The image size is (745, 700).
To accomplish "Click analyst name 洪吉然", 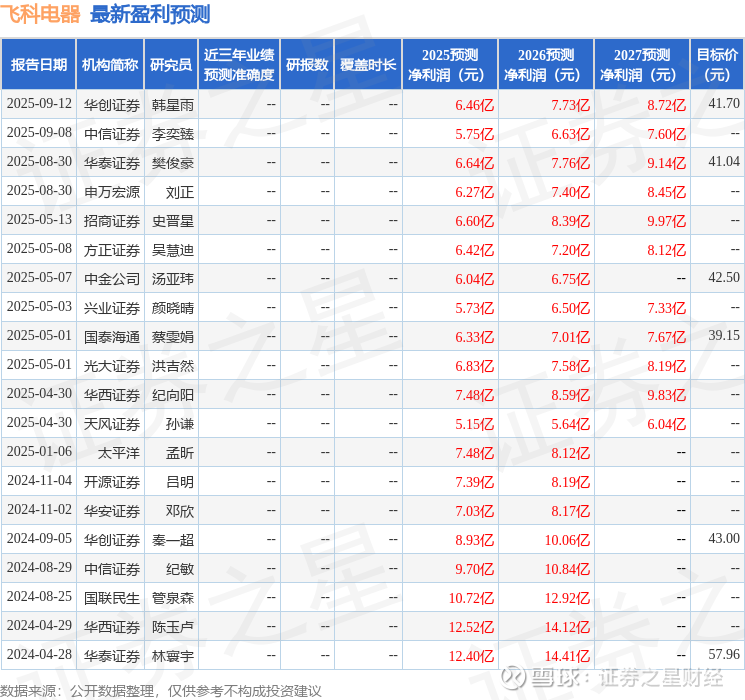I will [172, 366].
